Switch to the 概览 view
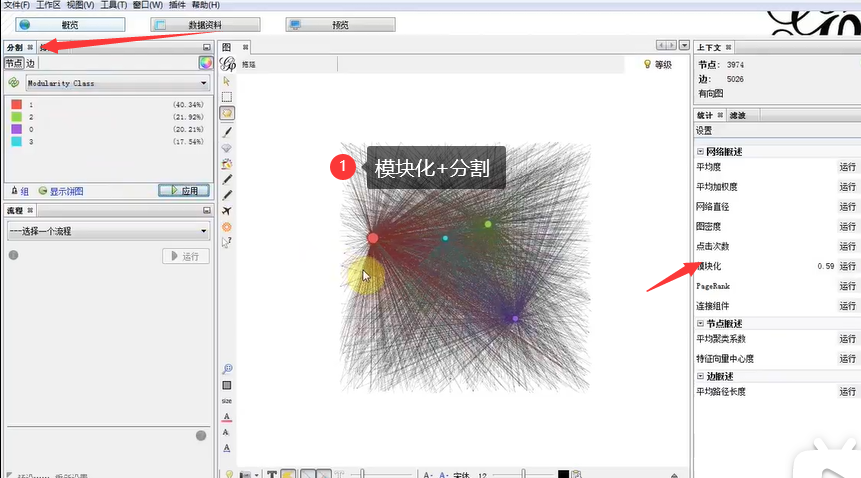861x478 pixels. [70, 25]
